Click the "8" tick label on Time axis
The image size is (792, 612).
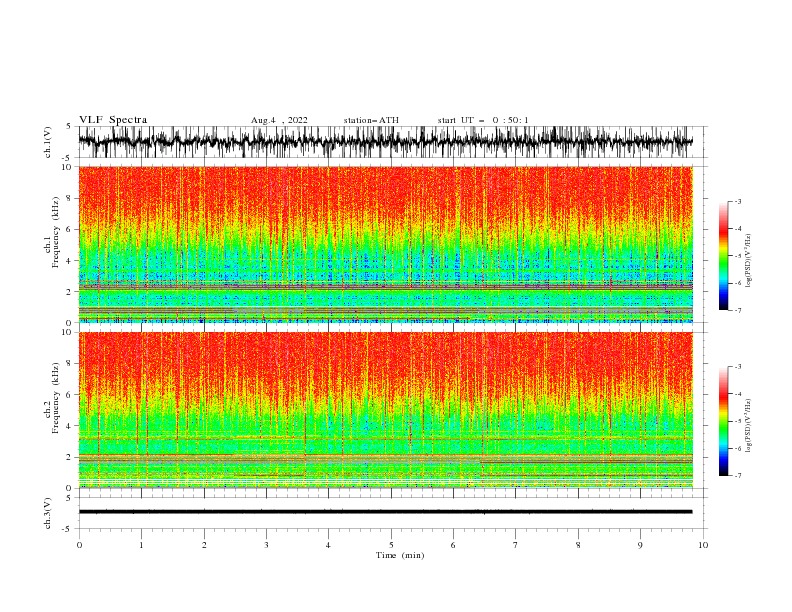578,545
